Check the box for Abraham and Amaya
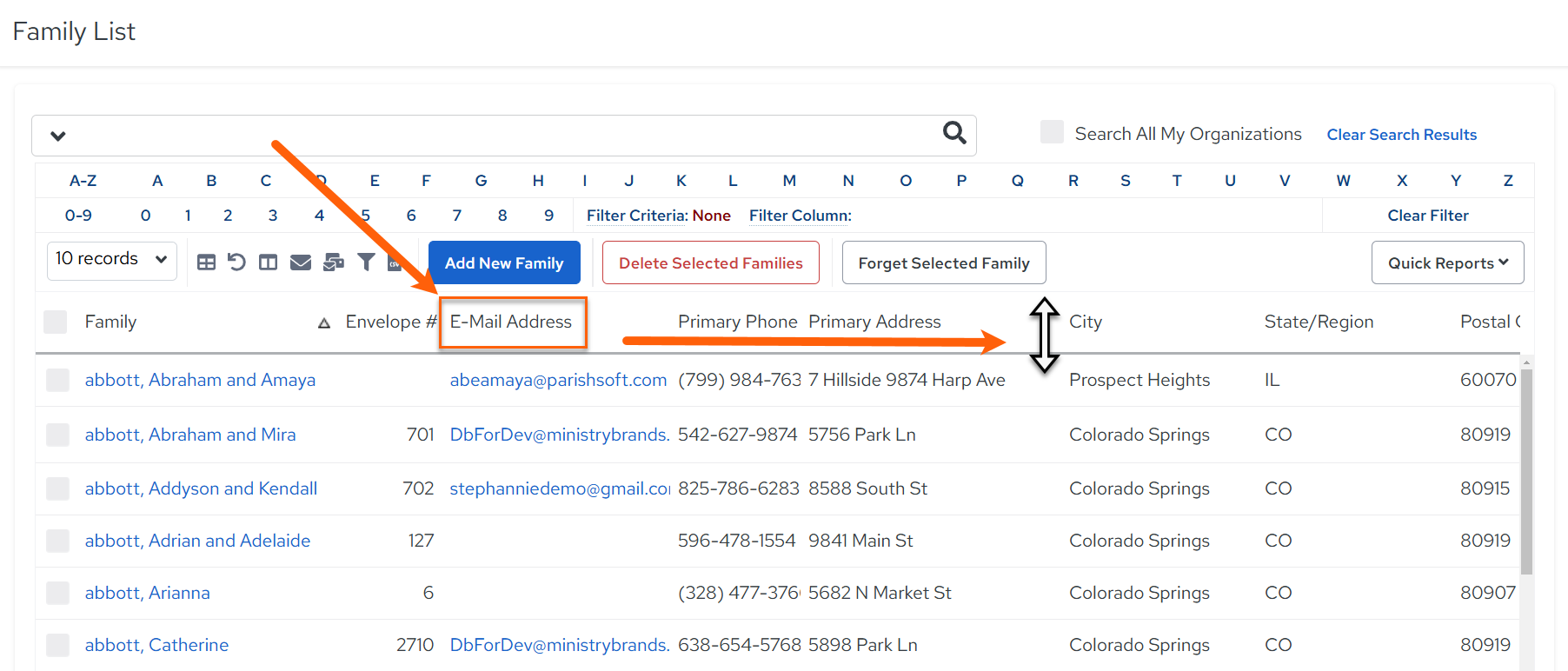Viewport: 1568px width, 671px height. [x=57, y=380]
